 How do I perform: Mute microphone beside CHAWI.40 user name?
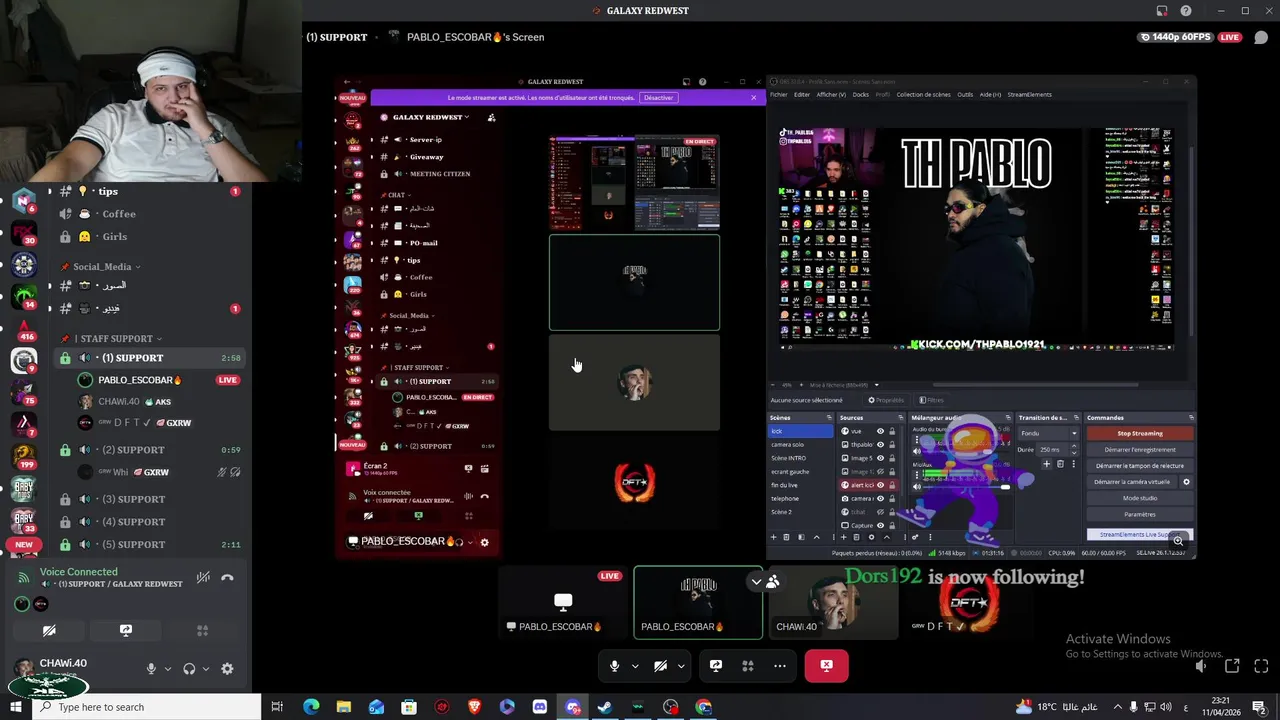pos(151,669)
